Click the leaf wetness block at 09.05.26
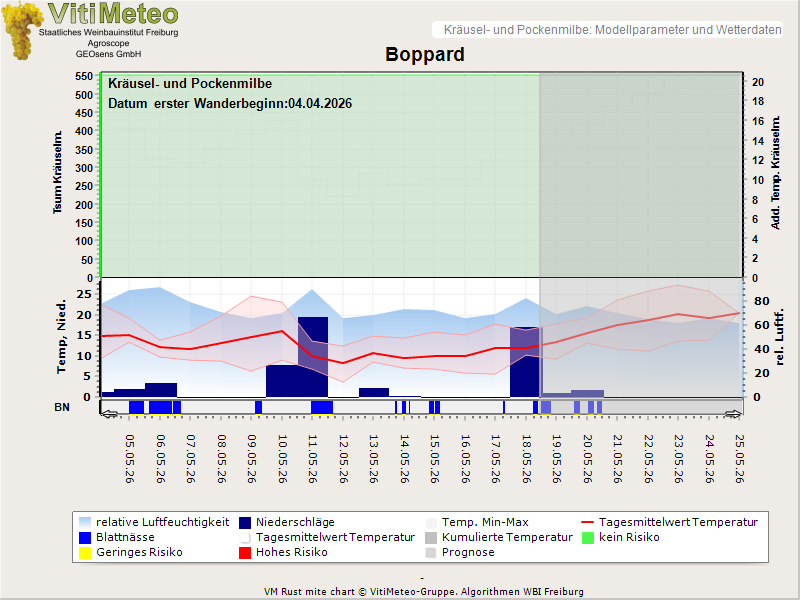Viewport: 800px width, 600px height. (258, 407)
